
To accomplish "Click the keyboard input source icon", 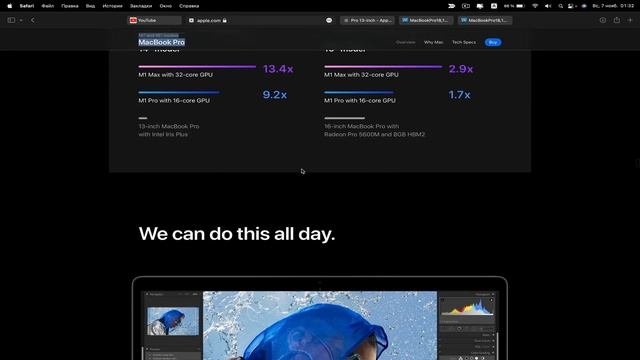I will pos(494,6).
